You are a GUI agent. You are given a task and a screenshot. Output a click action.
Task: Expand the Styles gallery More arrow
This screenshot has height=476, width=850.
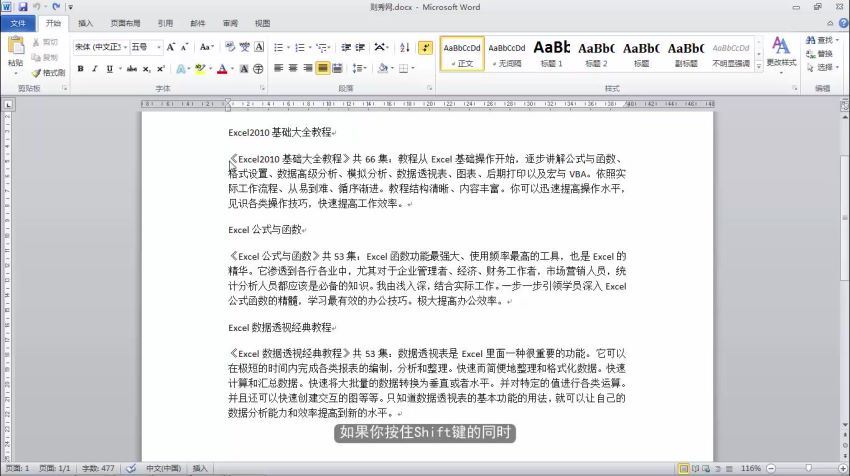(759, 66)
